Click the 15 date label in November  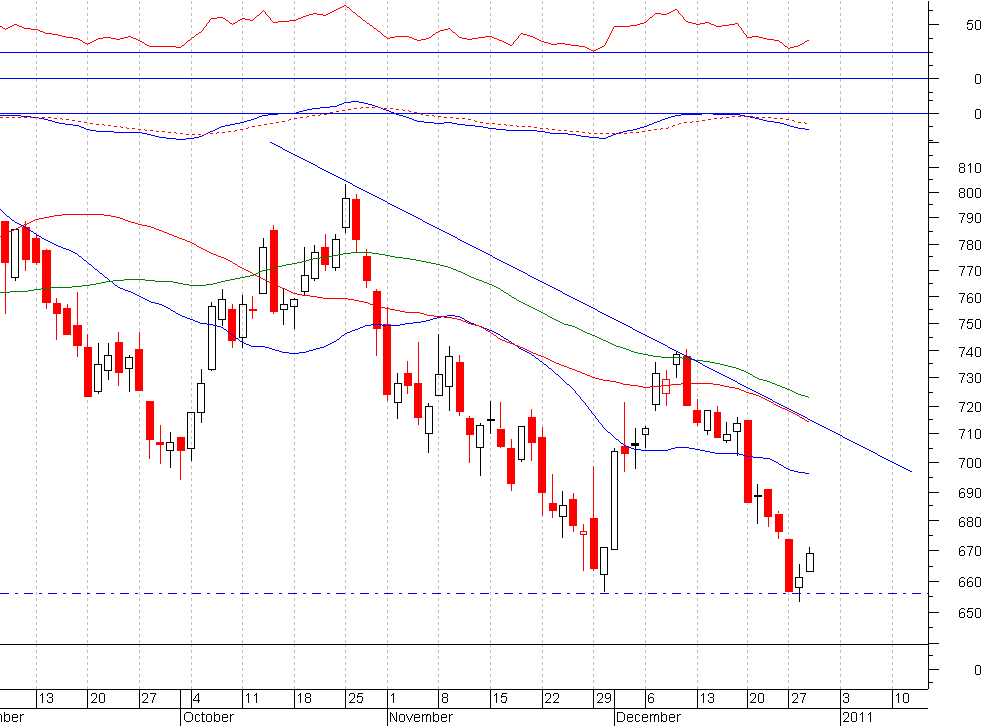click(500, 698)
